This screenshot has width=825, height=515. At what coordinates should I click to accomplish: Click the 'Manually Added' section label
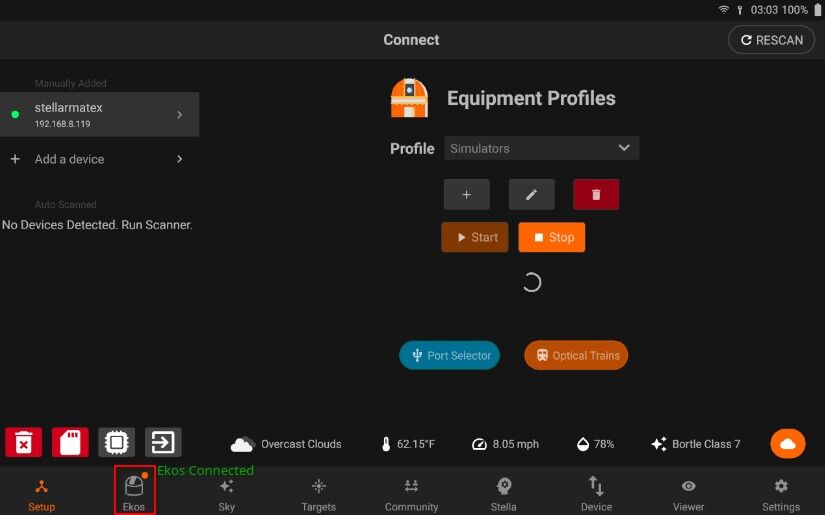pyautogui.click(x=71, y=83)
